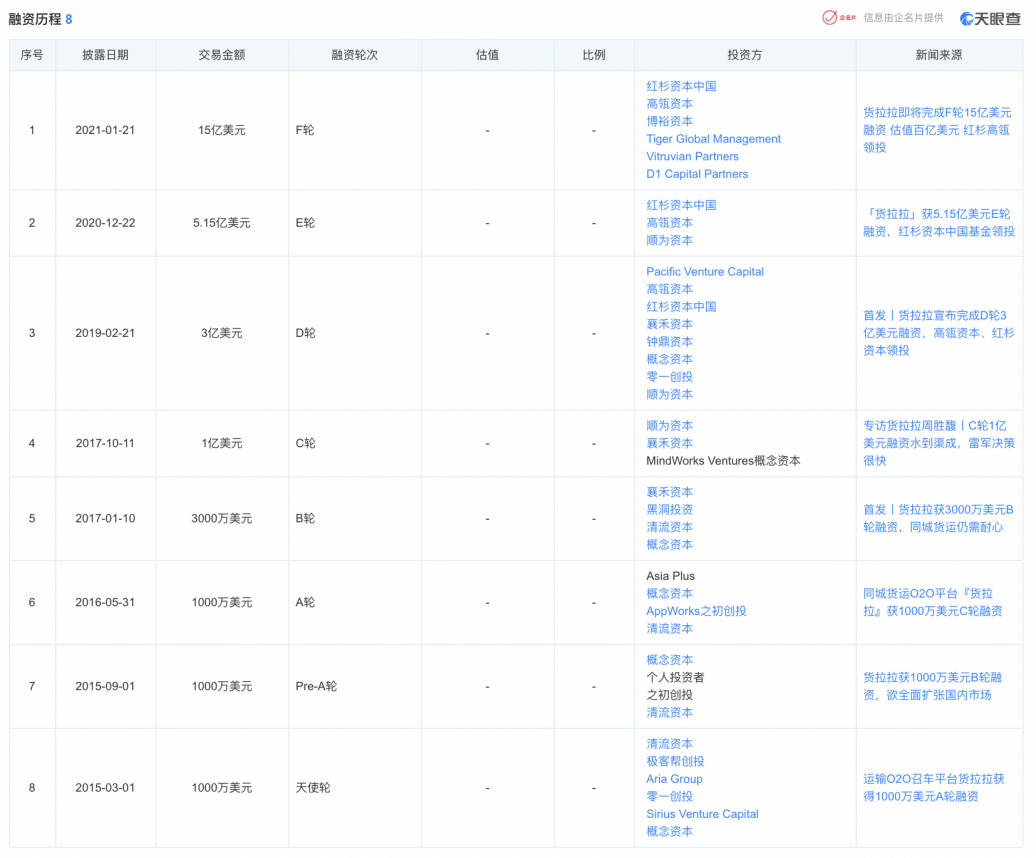Click investor text 个人投资者
The height and width of the screenshot is (858, 1036).
[675, 677]
